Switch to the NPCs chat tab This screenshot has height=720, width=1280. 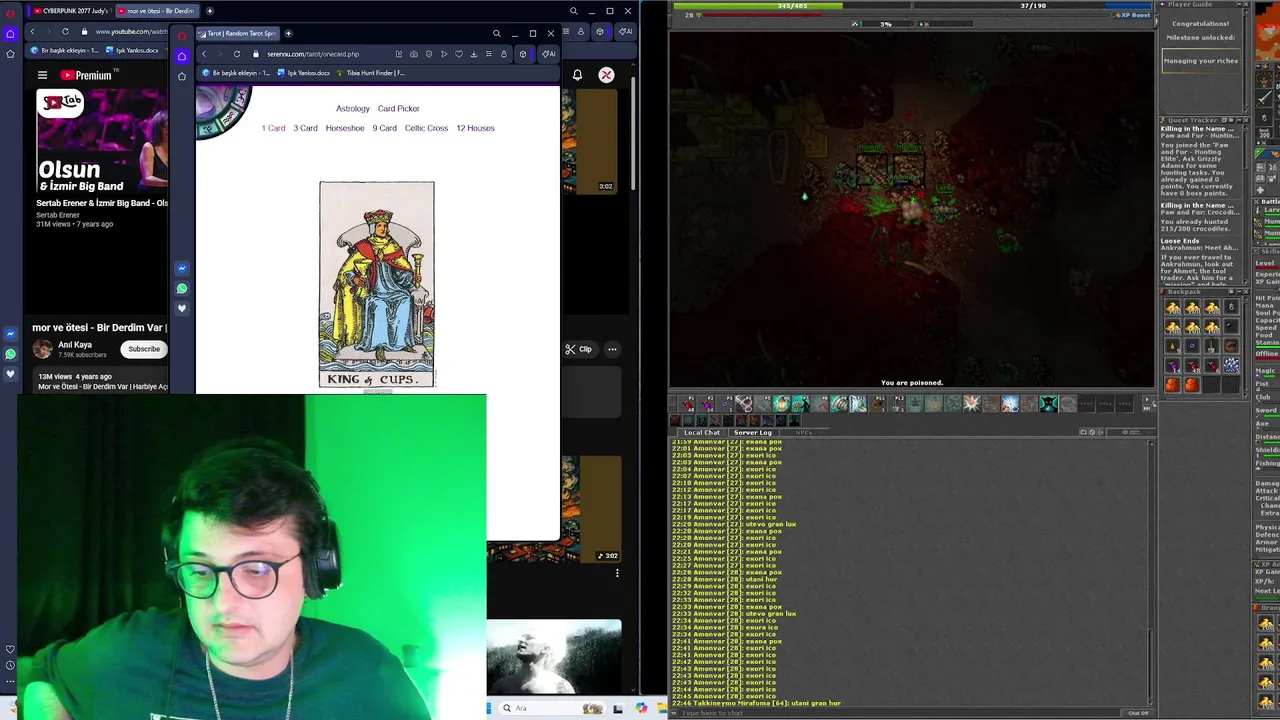(x=803, y=432)
